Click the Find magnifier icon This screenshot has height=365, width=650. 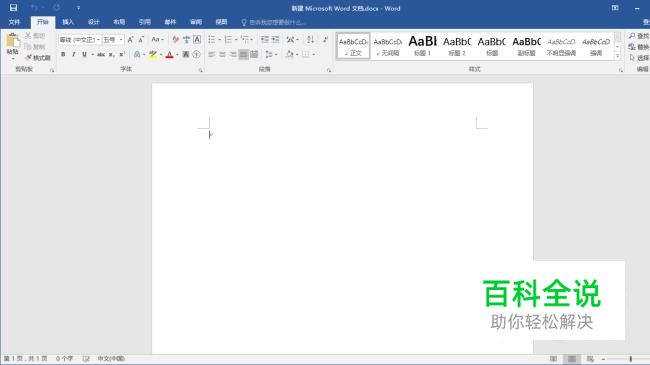tap(632, 36)
